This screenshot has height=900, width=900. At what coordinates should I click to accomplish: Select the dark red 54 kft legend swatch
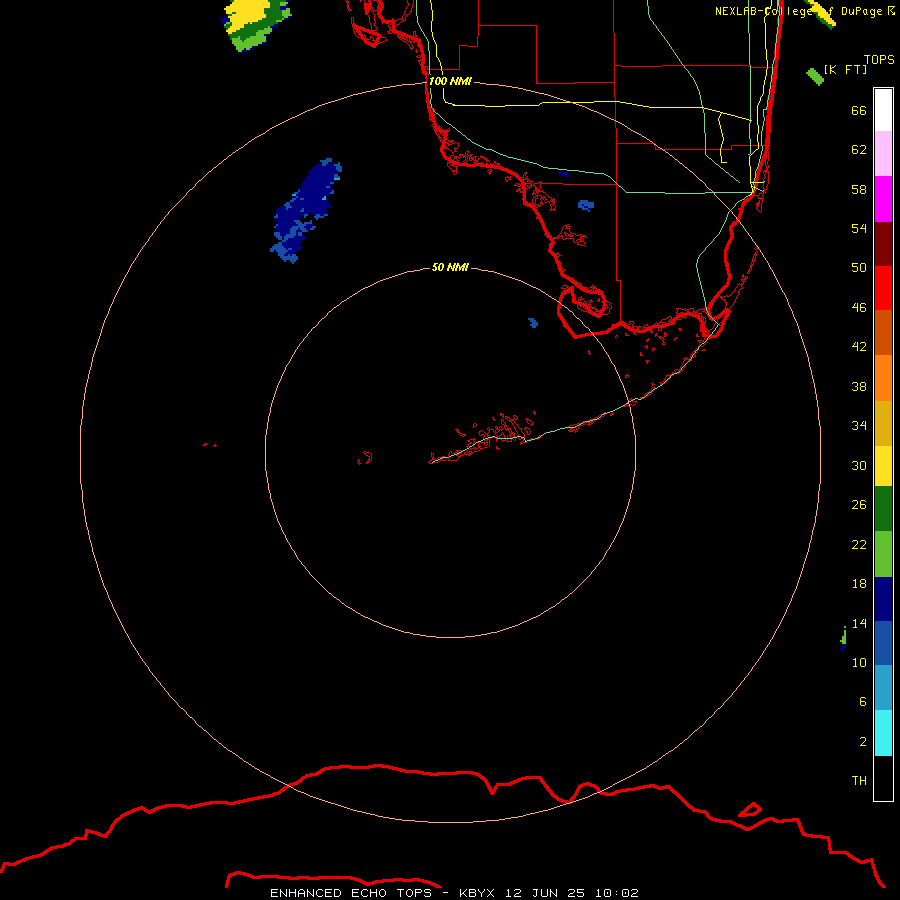pyautogui.click(x=883, y=244)
